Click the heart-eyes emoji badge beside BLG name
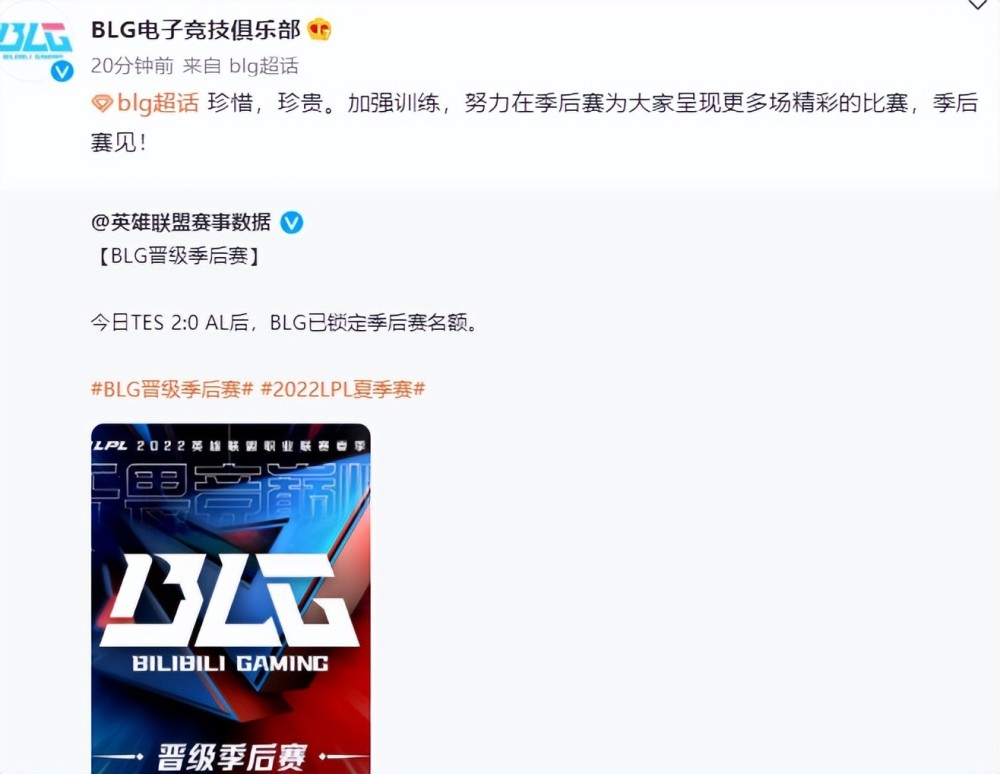Viewport: 1000px width, 774px height. point(320,29)
